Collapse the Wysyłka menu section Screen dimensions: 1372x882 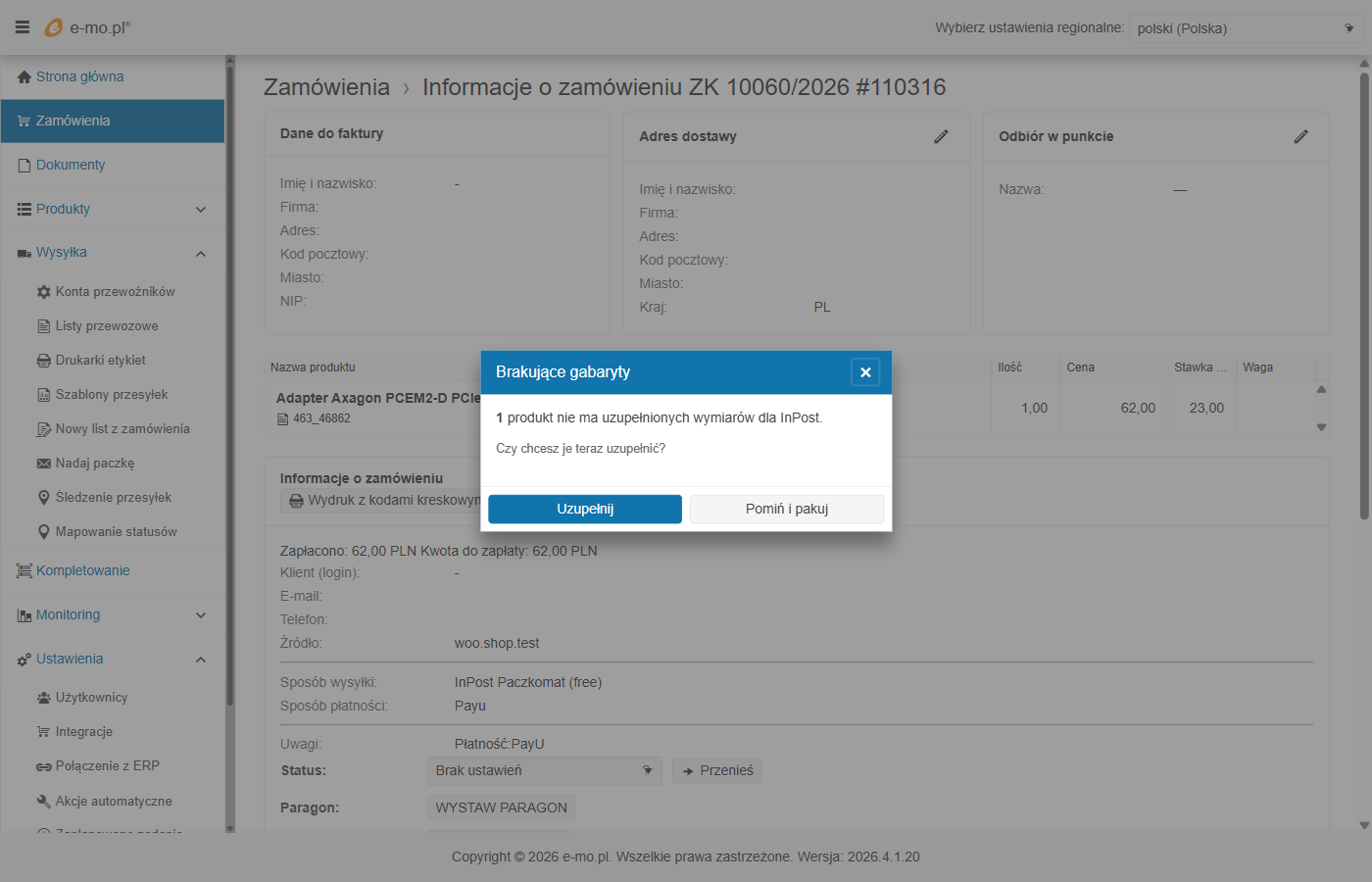click(201, 254)
